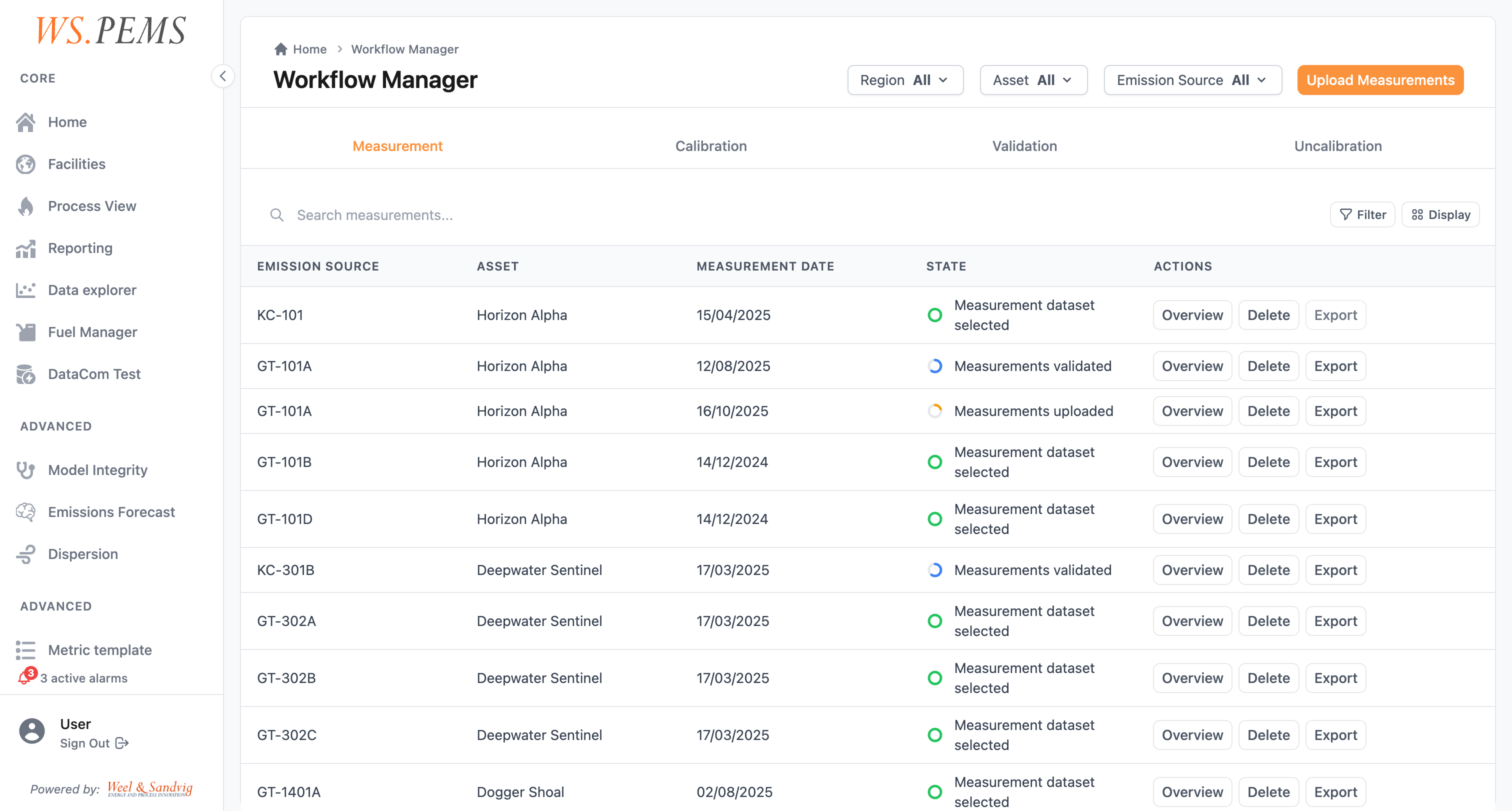This screenshot has width=1512, height=811.
Task: Click the Measurement Date column header
Action: point(765,266)
